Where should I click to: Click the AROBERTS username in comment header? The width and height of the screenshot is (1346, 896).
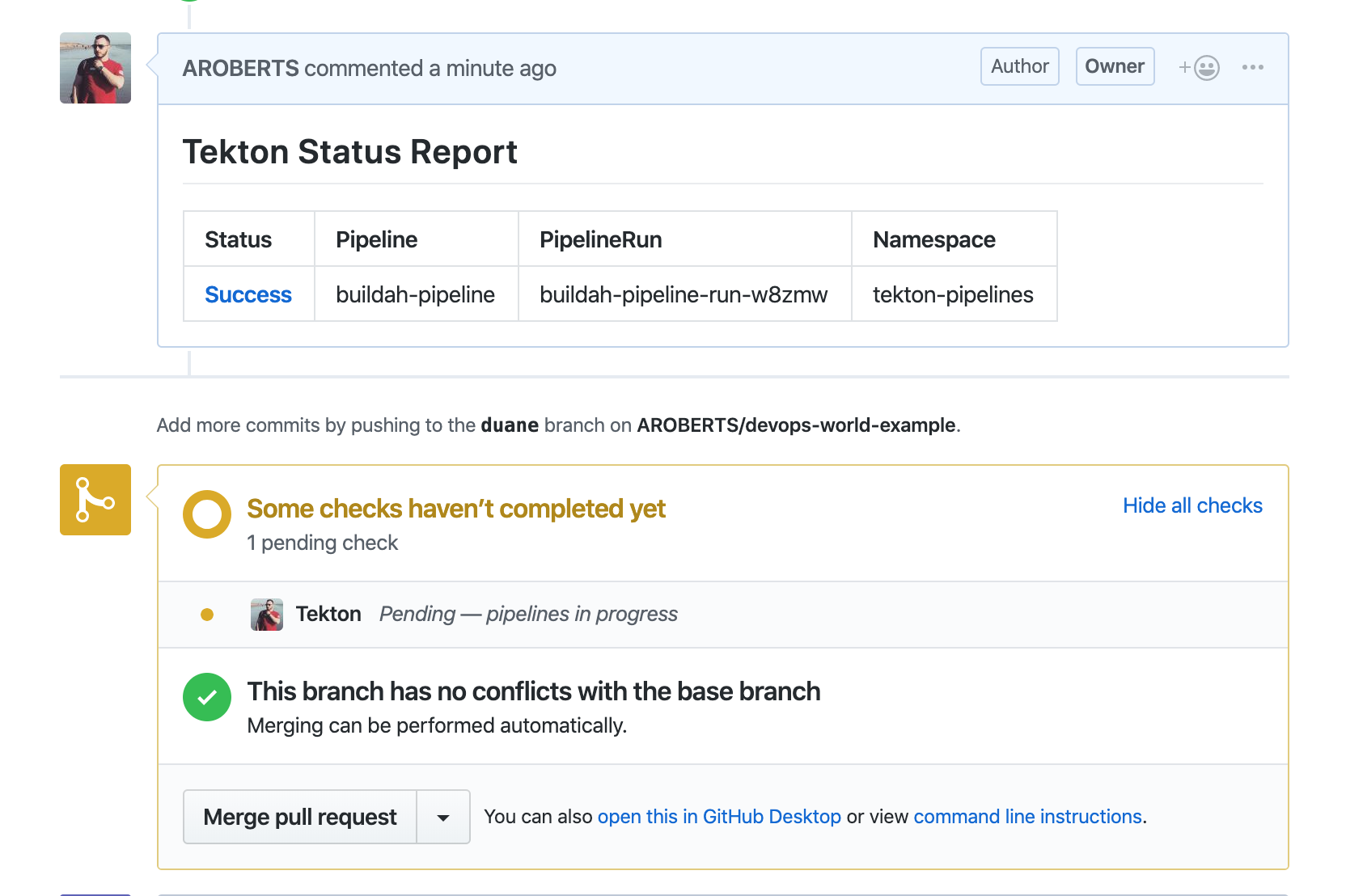coord(241,68)
